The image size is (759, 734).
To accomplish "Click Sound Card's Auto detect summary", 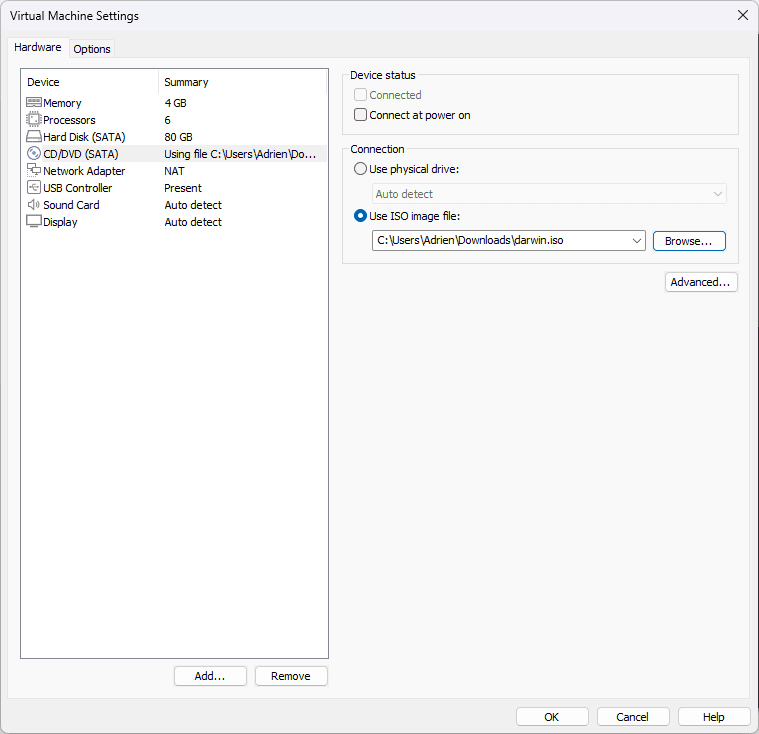I will (x=193, y=205).
